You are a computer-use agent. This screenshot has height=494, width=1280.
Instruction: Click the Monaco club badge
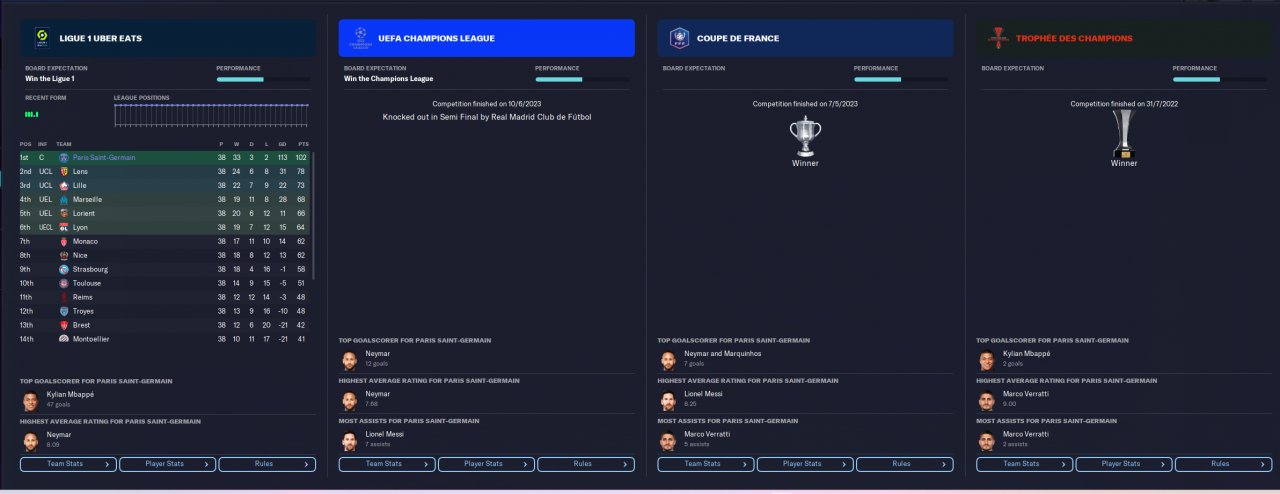click(x=64, y=241)
